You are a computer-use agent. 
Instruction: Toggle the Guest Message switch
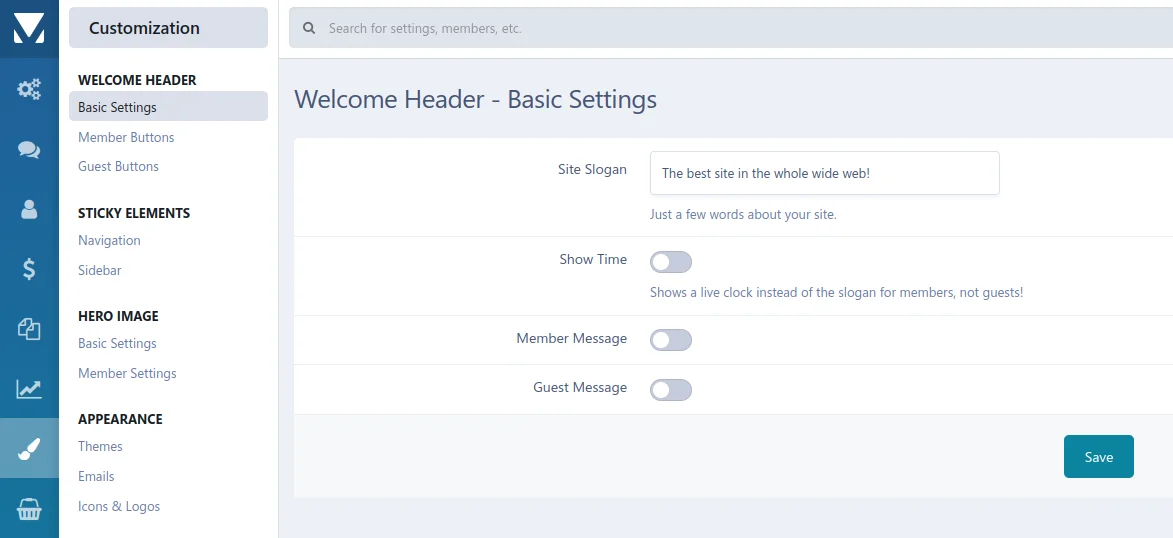click(x=670, y=390)
